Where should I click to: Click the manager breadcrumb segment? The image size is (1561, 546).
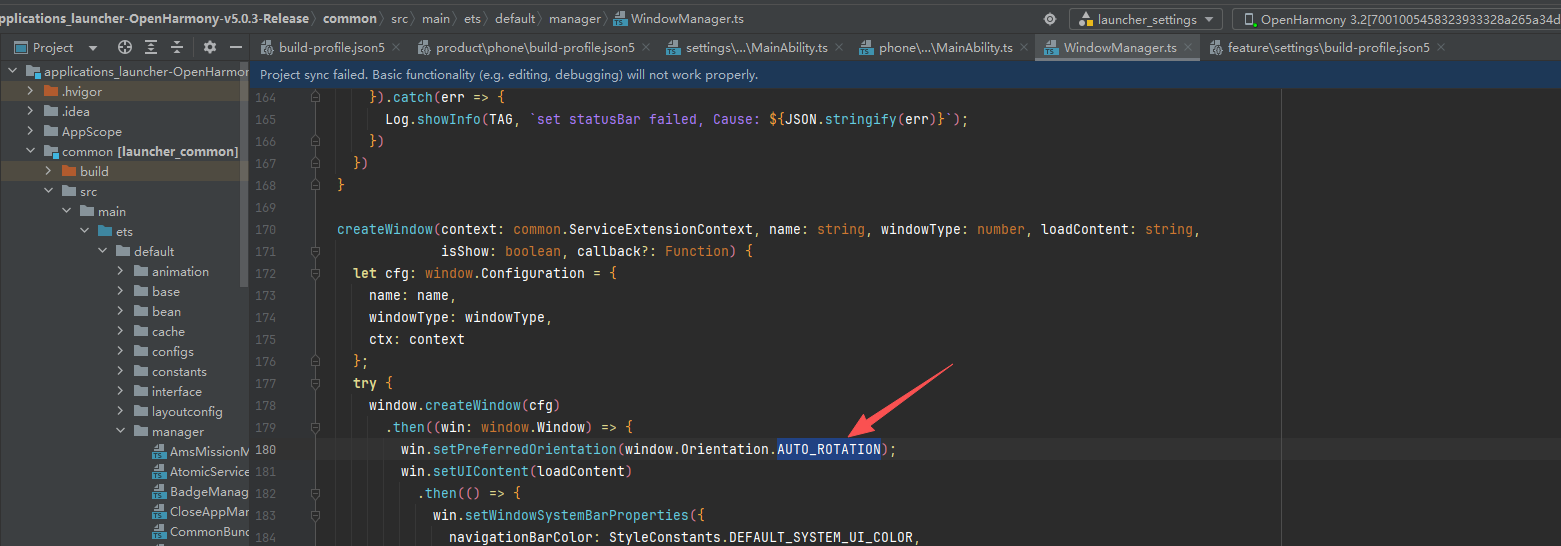pos(574,19)
